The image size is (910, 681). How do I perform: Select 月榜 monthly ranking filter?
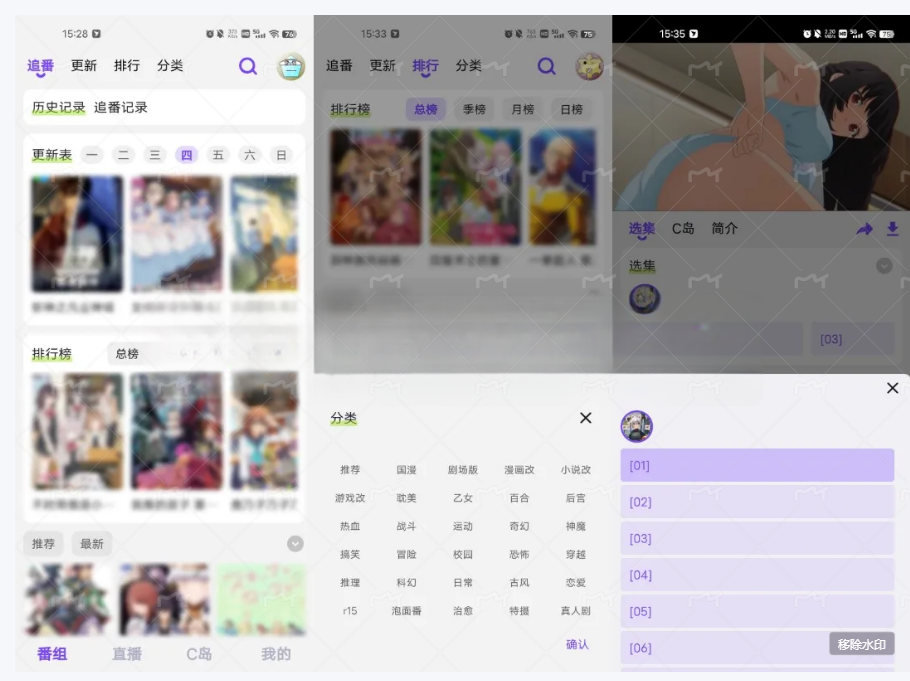click(523, 109)
